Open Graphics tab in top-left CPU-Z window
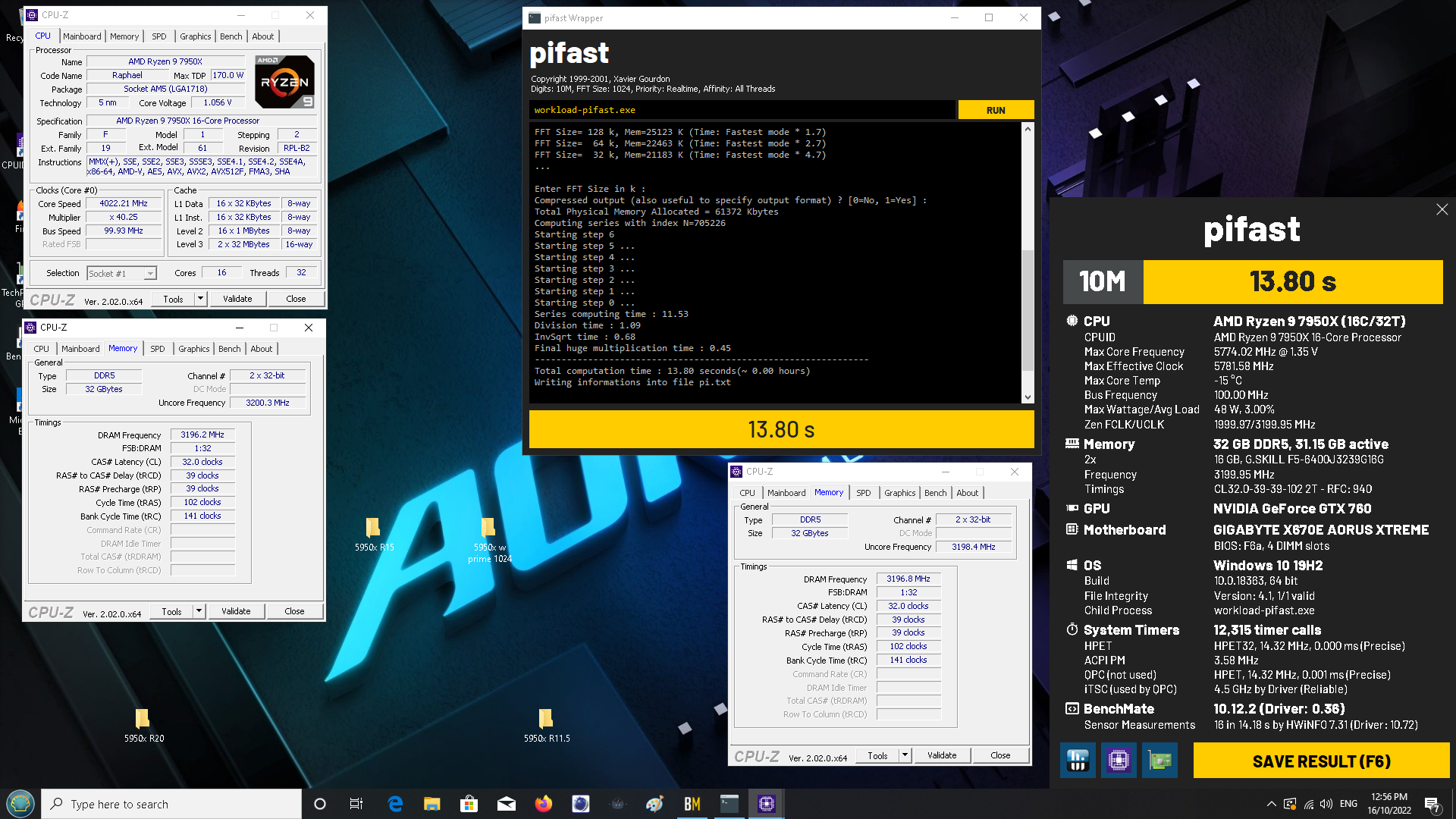Image resolution: width=1456 pixels, height=819 pixels. tap(196, 36)
